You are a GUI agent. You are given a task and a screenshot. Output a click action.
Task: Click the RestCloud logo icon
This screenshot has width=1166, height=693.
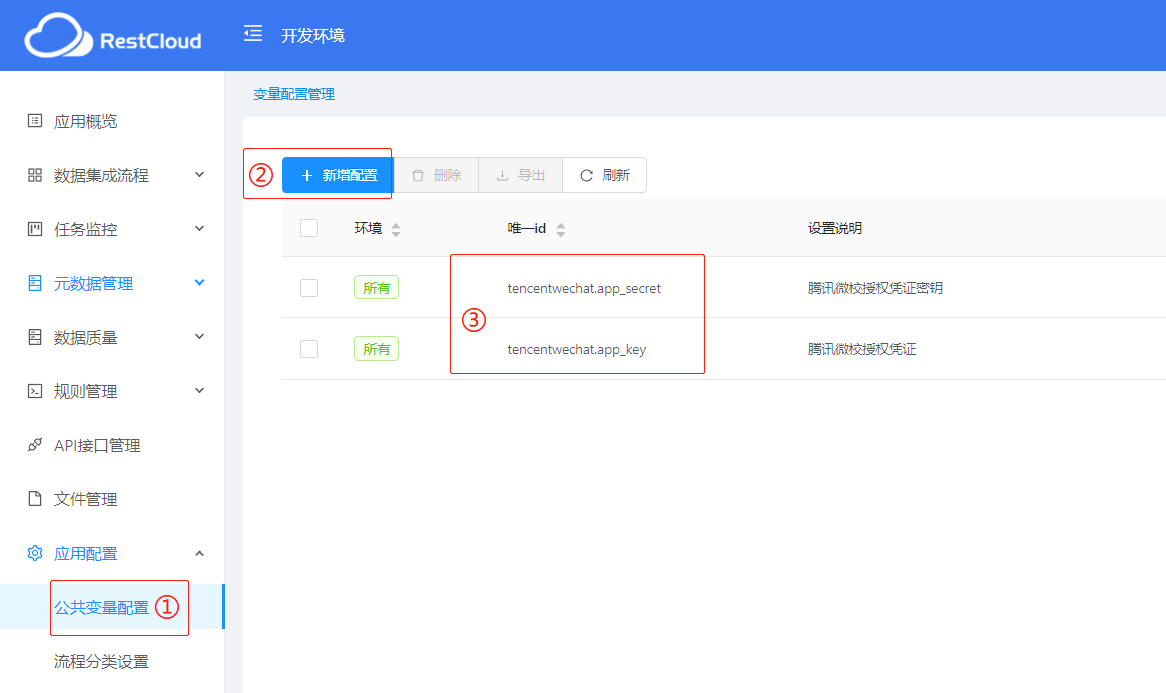(x=58, y=37)
